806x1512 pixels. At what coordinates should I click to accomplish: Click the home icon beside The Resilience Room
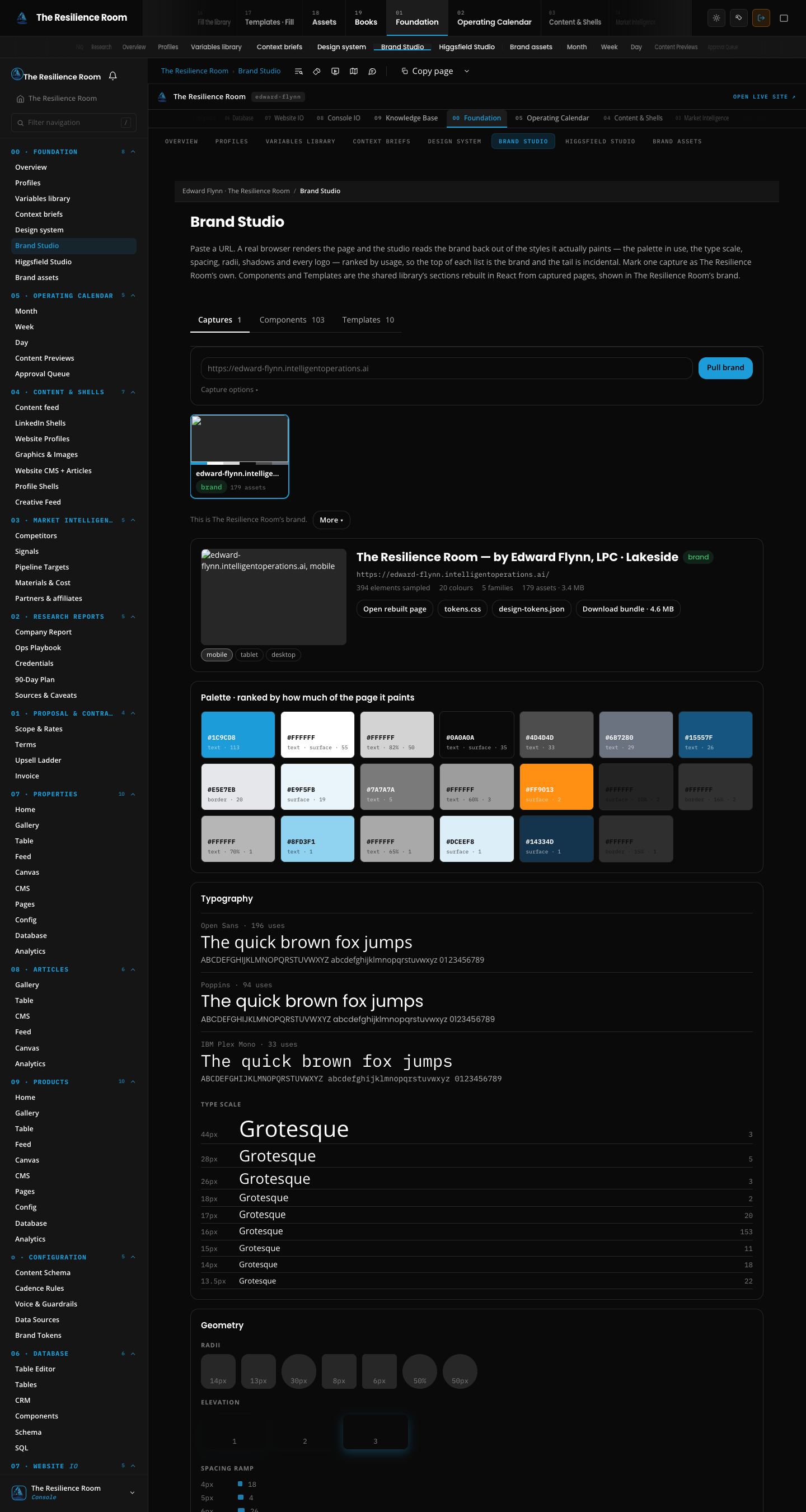coord(21,99)
